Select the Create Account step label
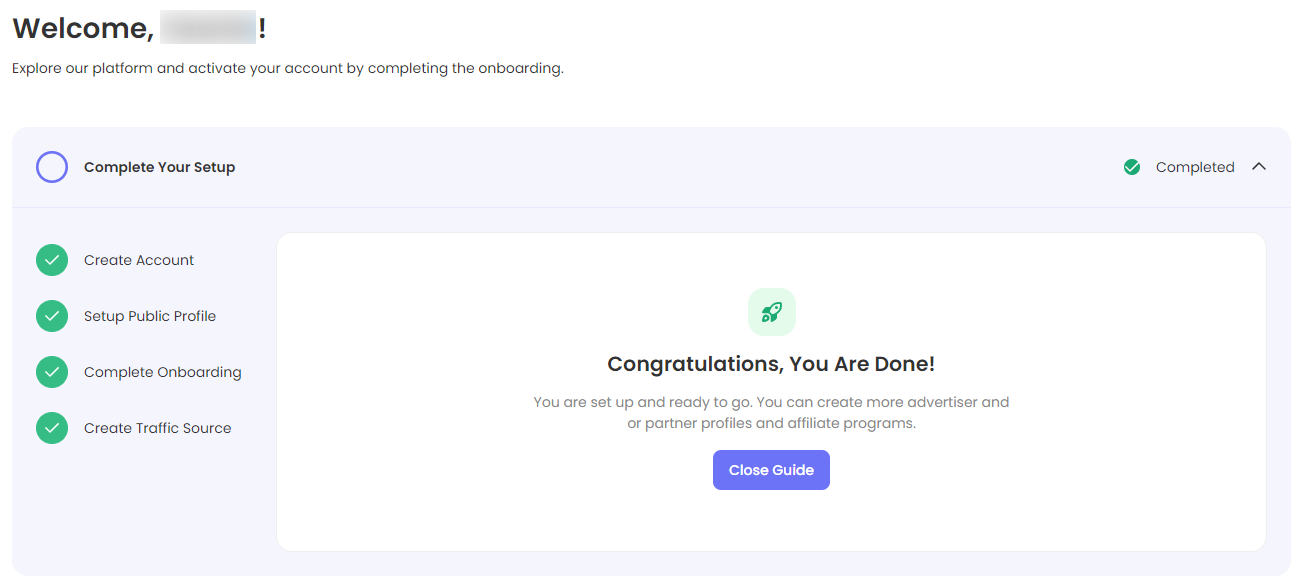Viewport: 1298px width, 581px height. pos(139,260)
